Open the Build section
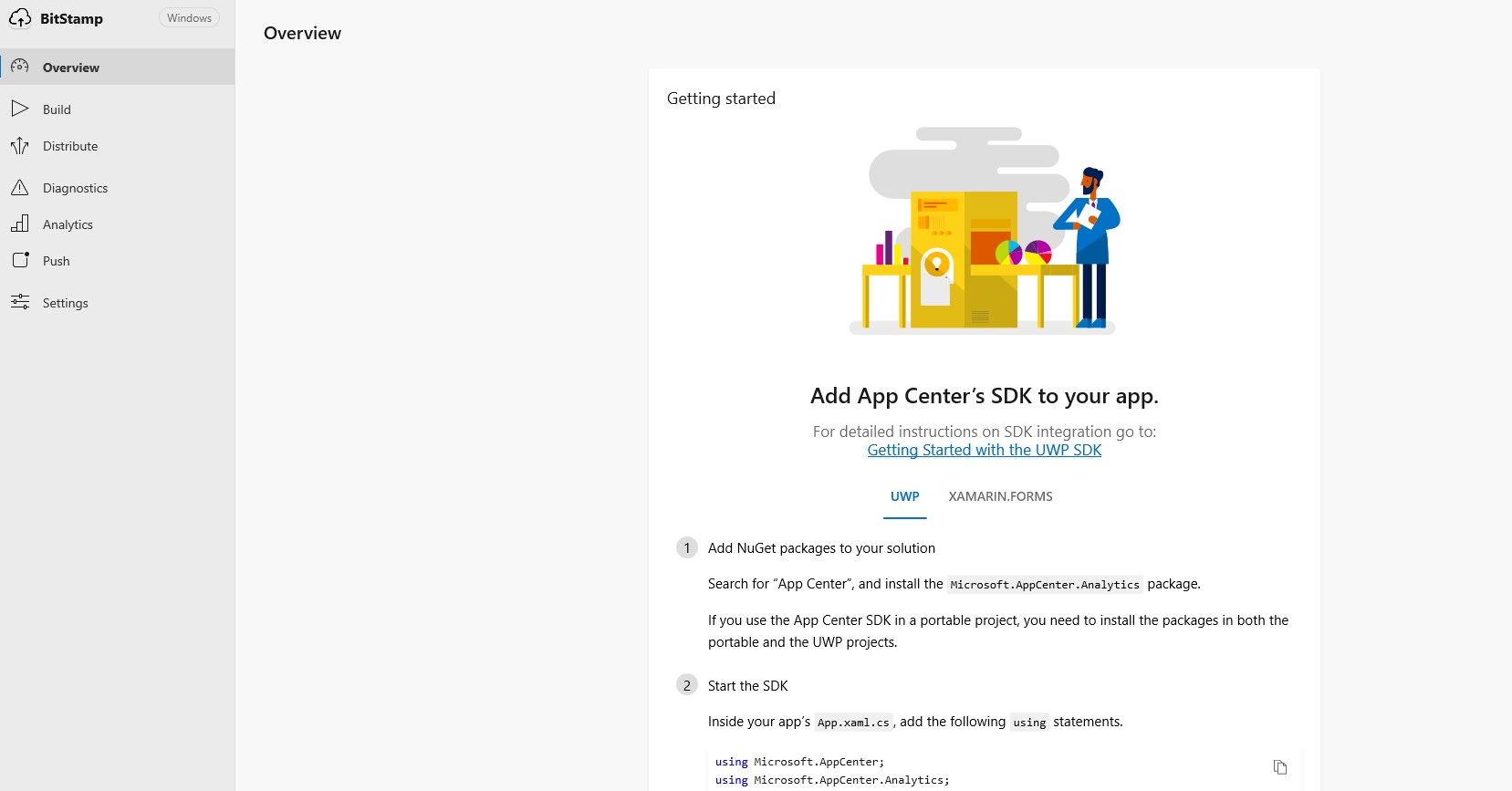Screen dimensions: 1512x791 pyautogui.click(x=117, y=109)
